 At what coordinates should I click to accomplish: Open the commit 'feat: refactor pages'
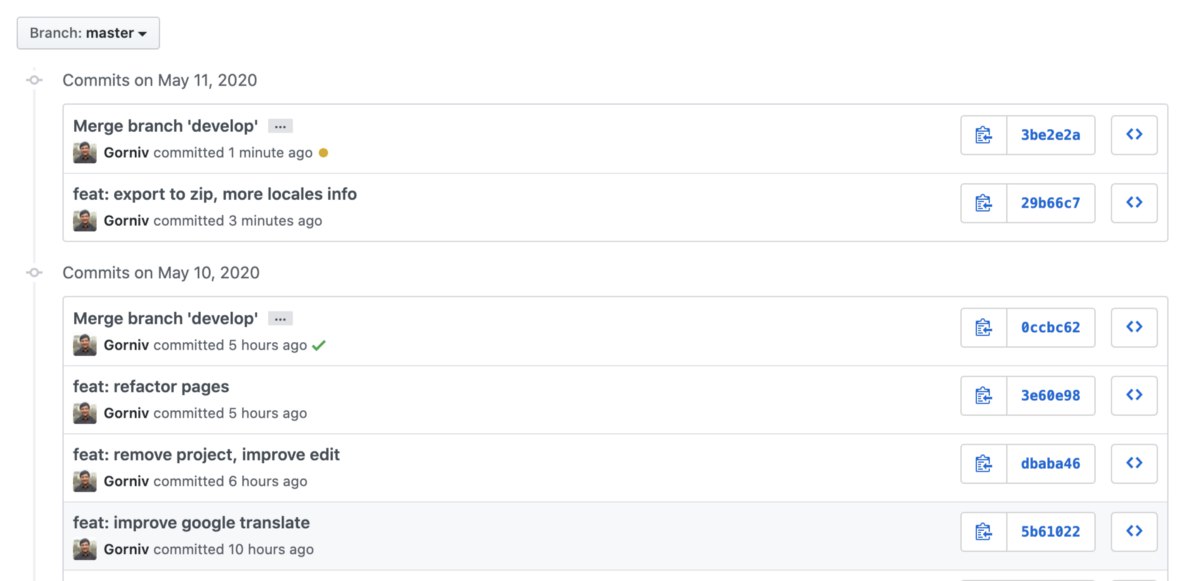[151, 386]
